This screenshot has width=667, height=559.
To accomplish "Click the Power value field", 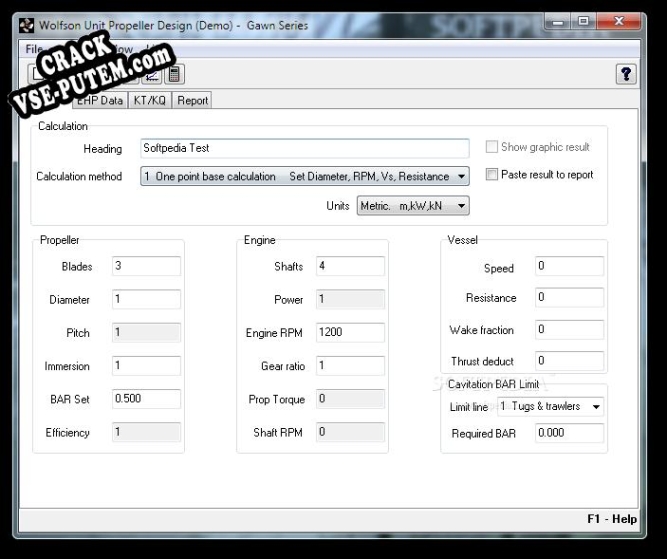I will [x=350, y=299].
